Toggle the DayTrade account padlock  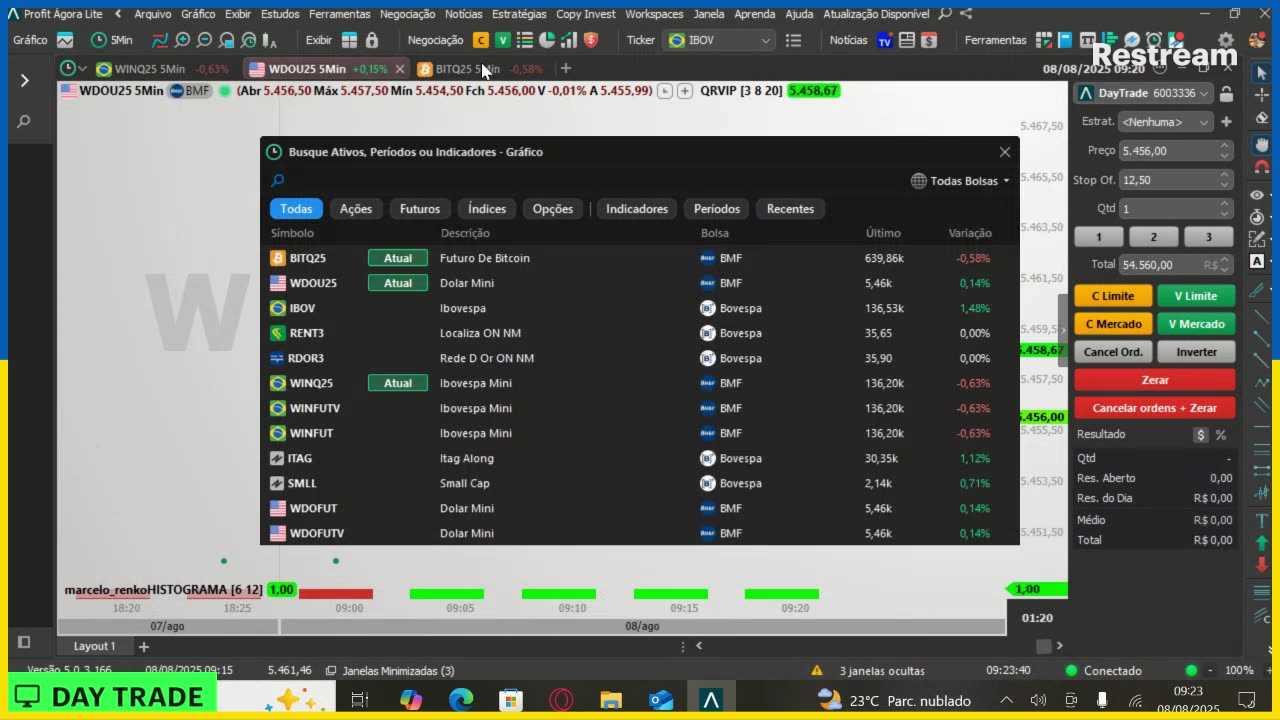(1226, 93)
